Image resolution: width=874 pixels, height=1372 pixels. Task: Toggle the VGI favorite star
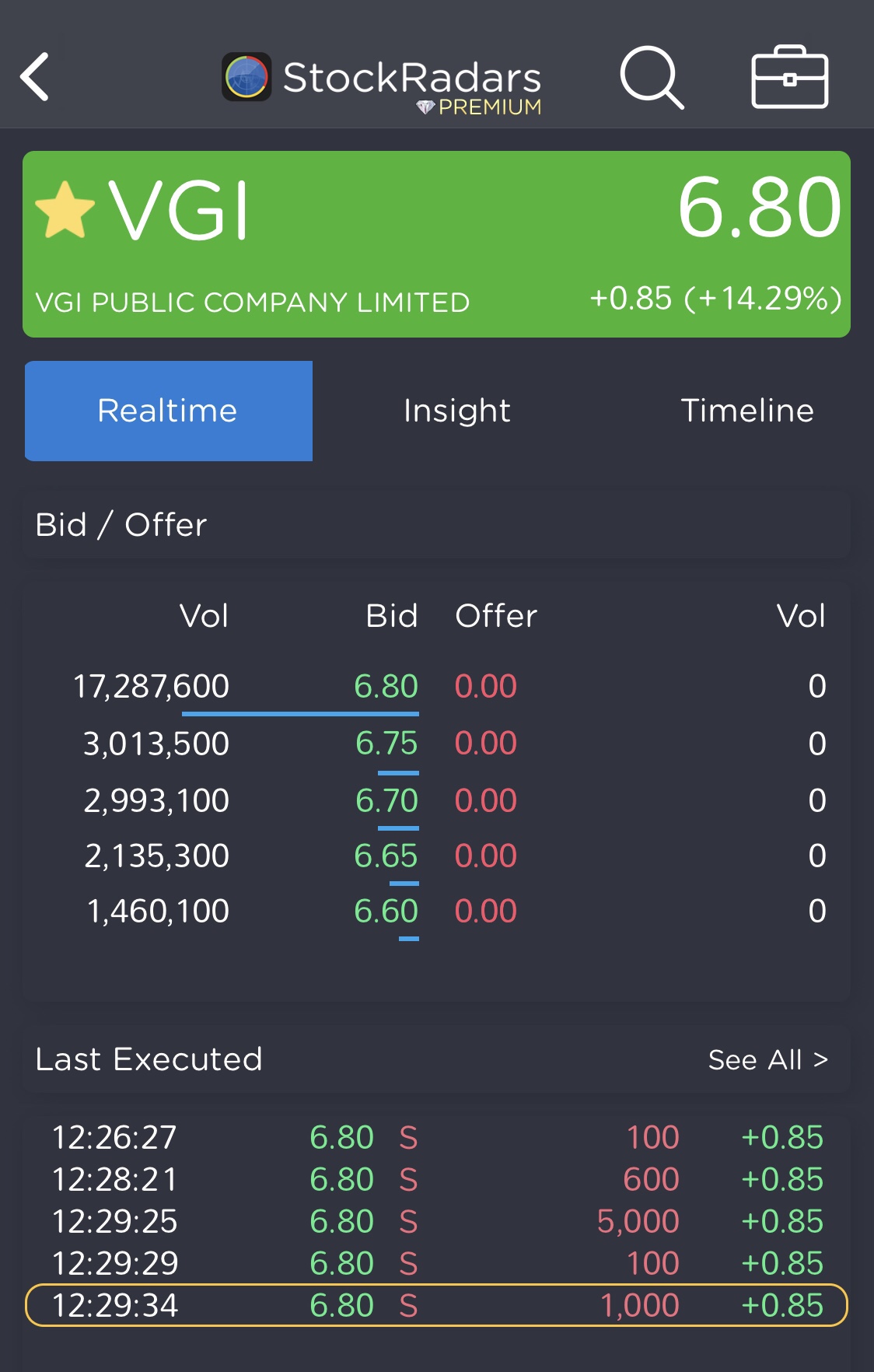point(65,210)
